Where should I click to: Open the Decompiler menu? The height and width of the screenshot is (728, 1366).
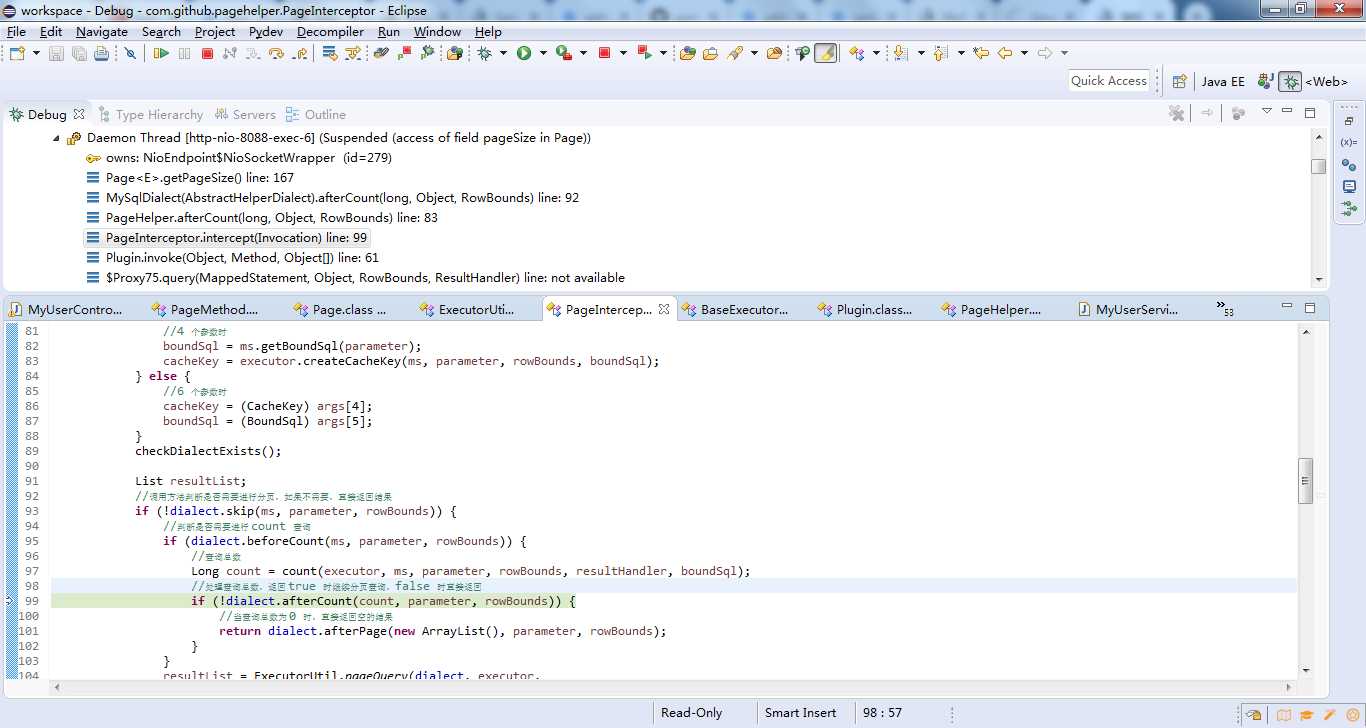tap(330, 31)
